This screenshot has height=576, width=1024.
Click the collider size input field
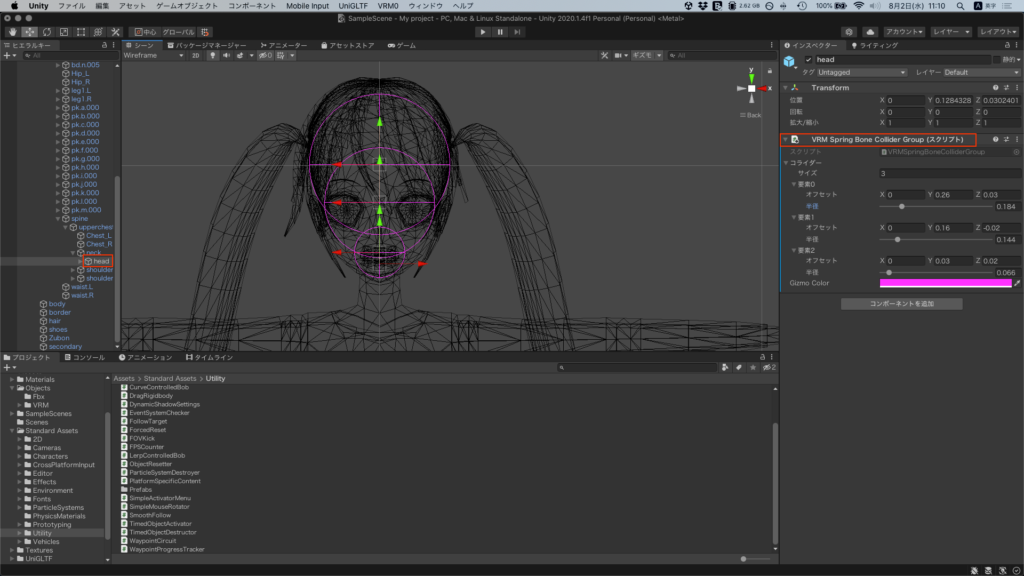click(x=948, y=173)
